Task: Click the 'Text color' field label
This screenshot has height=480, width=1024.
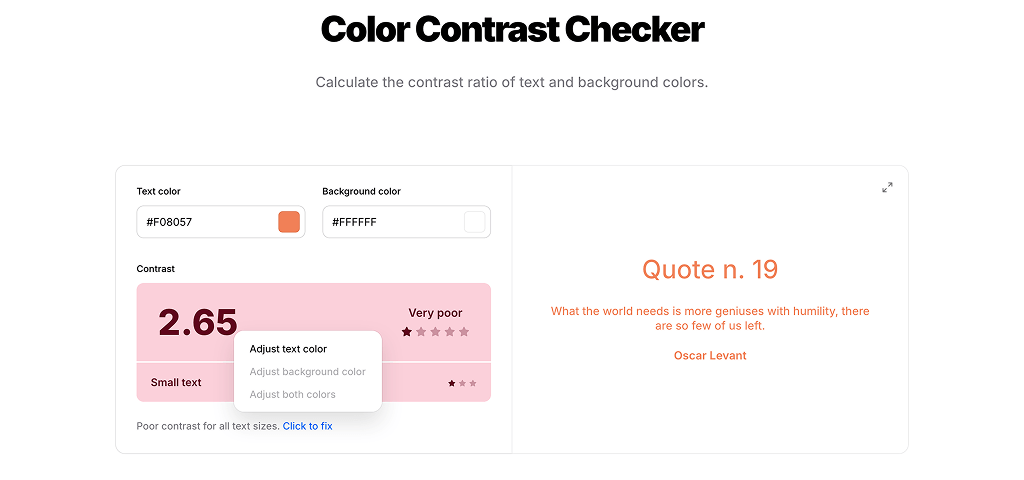Action: [159, 191]
